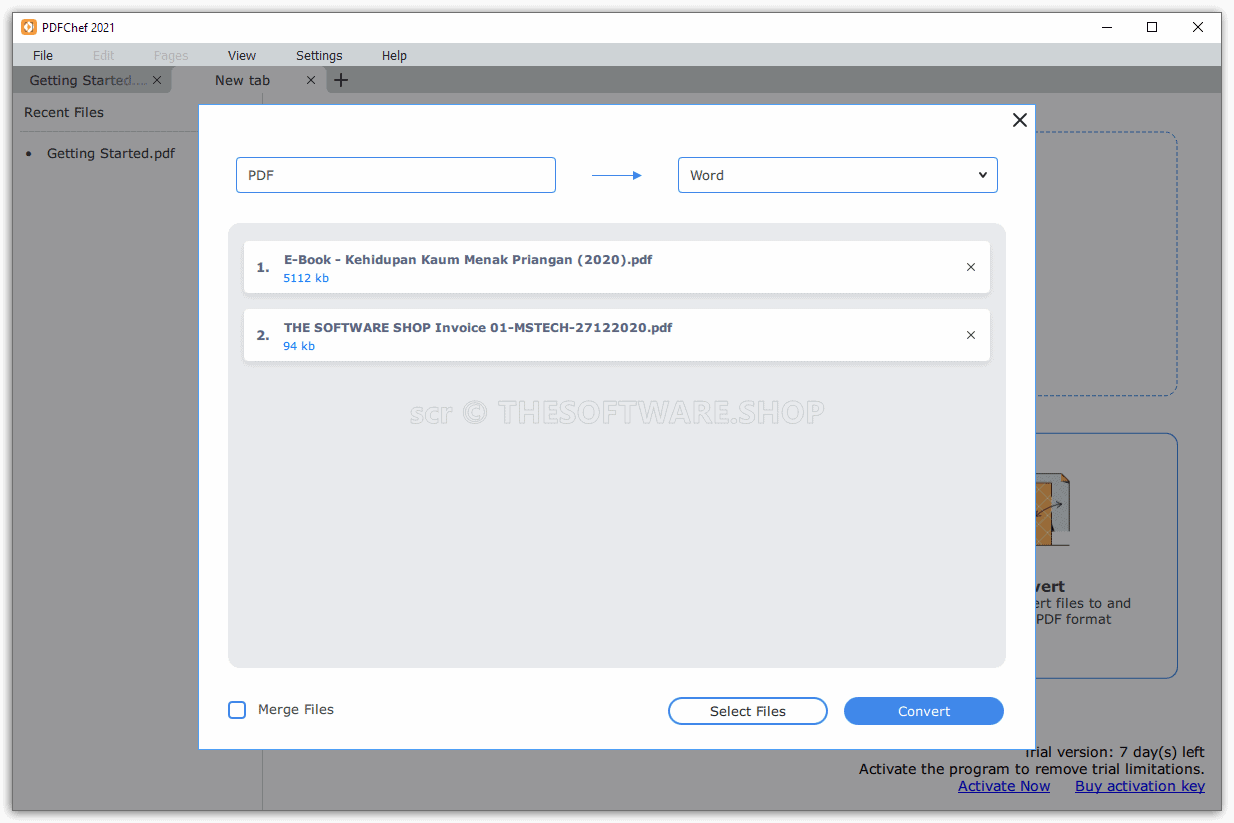
Task: Select THE SOFTWARE SHOP Invoice file row
Action: (617, 335)
